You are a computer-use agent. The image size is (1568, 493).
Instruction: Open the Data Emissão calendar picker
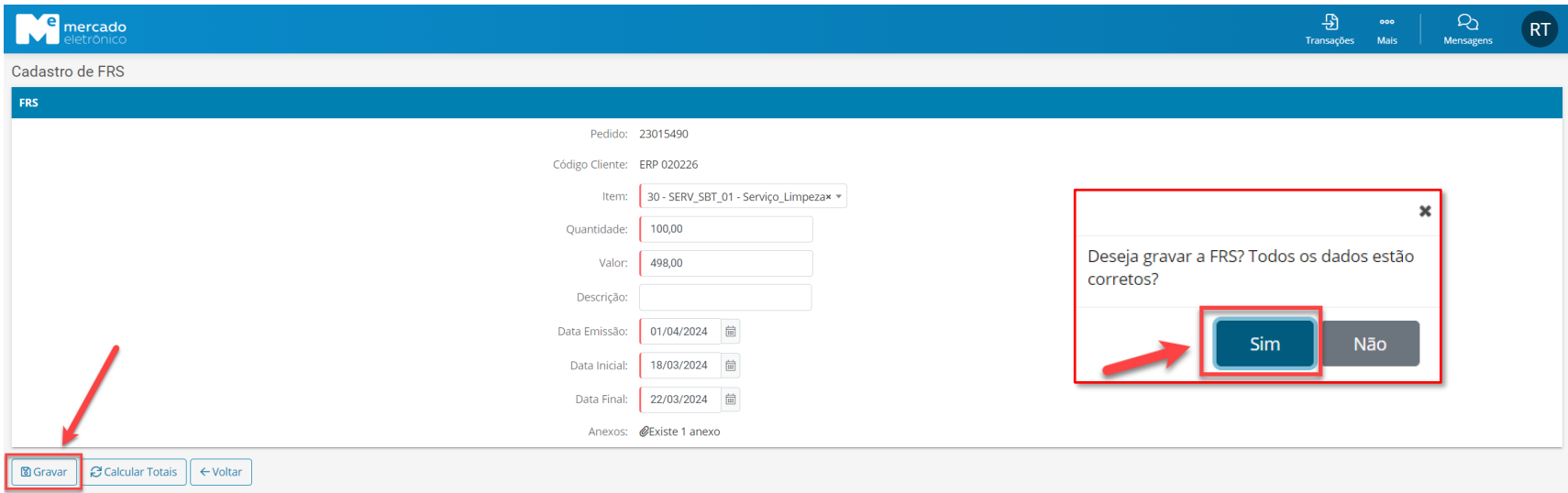731,331
